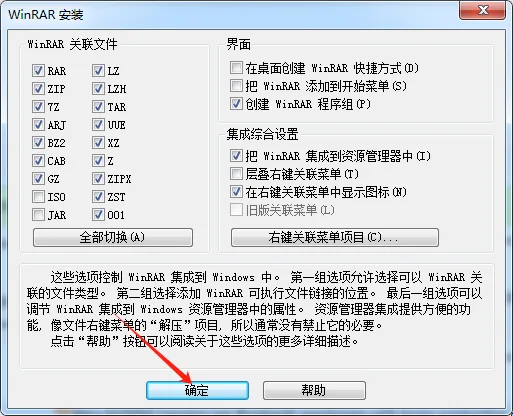Open the 帮助 help button

pyautogui.click(x=314, y=390)
